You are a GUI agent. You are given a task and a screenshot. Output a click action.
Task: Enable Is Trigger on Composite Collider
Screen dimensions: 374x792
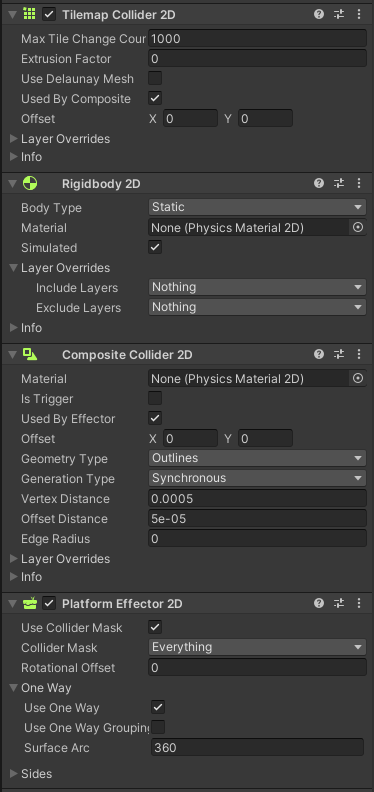pos(155,398)
